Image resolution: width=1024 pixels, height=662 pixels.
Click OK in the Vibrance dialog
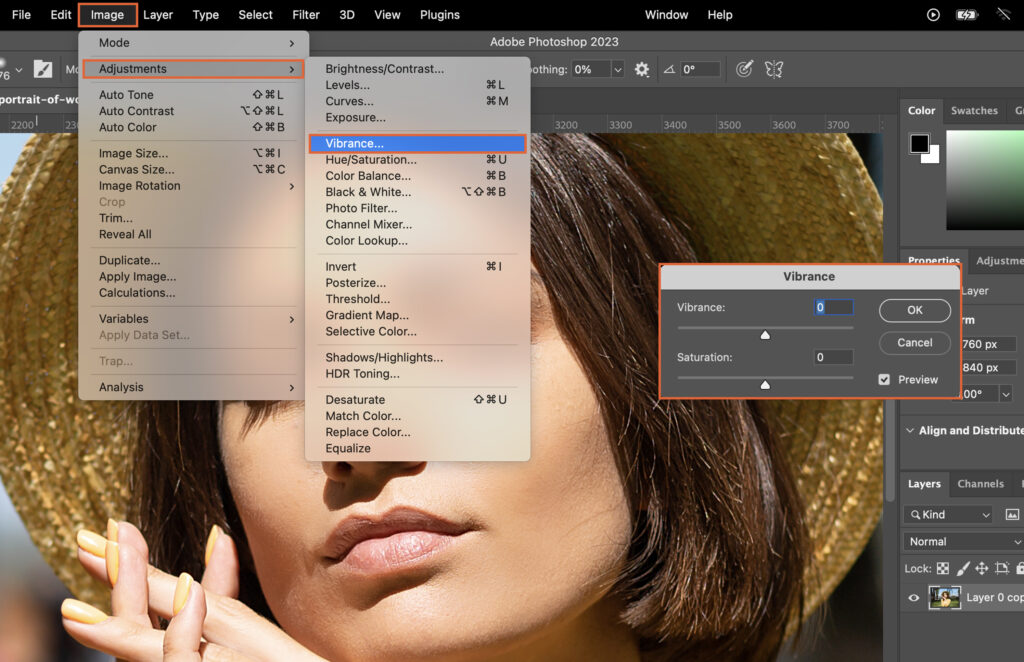(913, 310)
